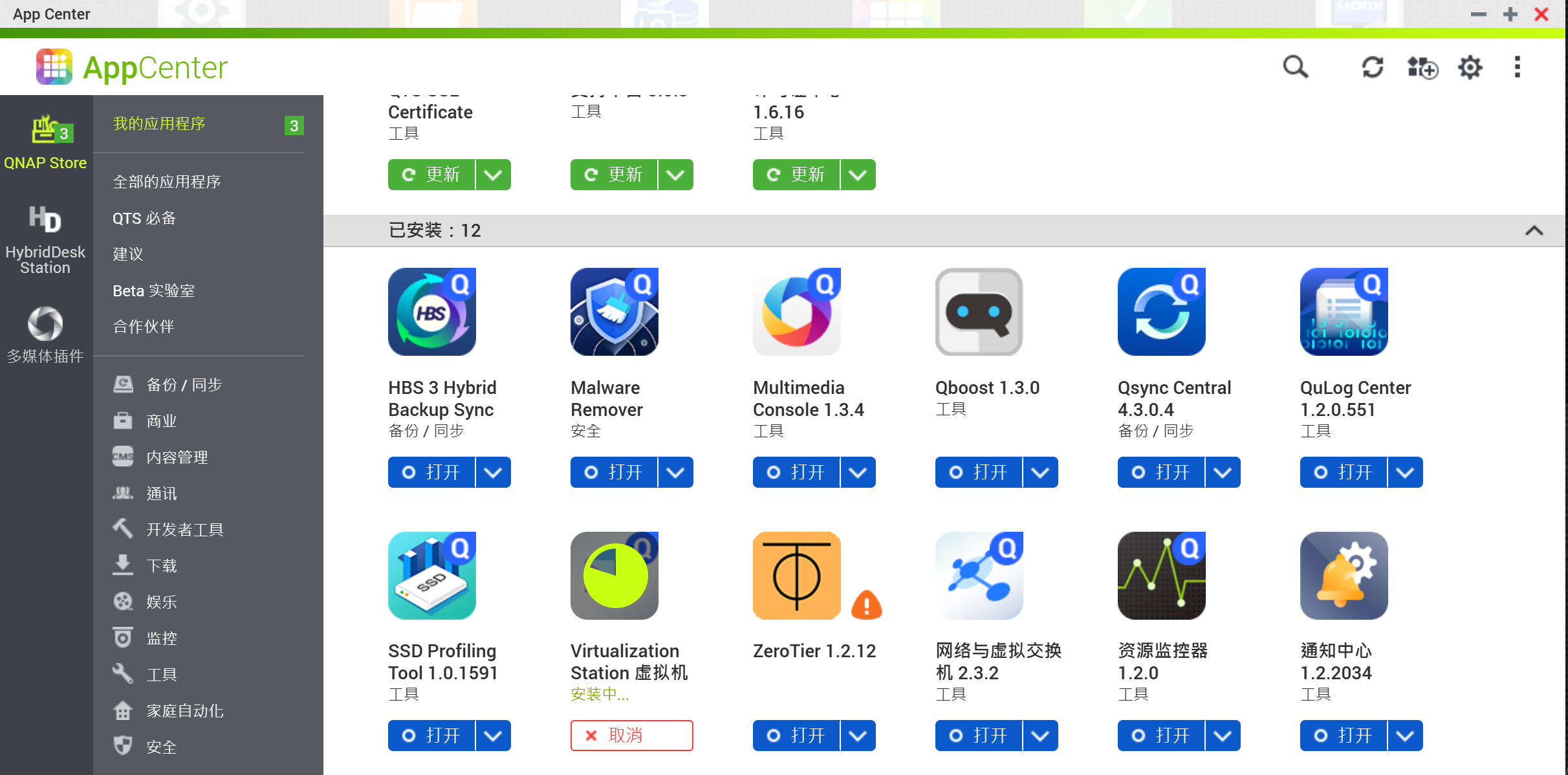Expand options arrow next to ZeroTier 打开
Screen dimensions: 1568x775
858,736
